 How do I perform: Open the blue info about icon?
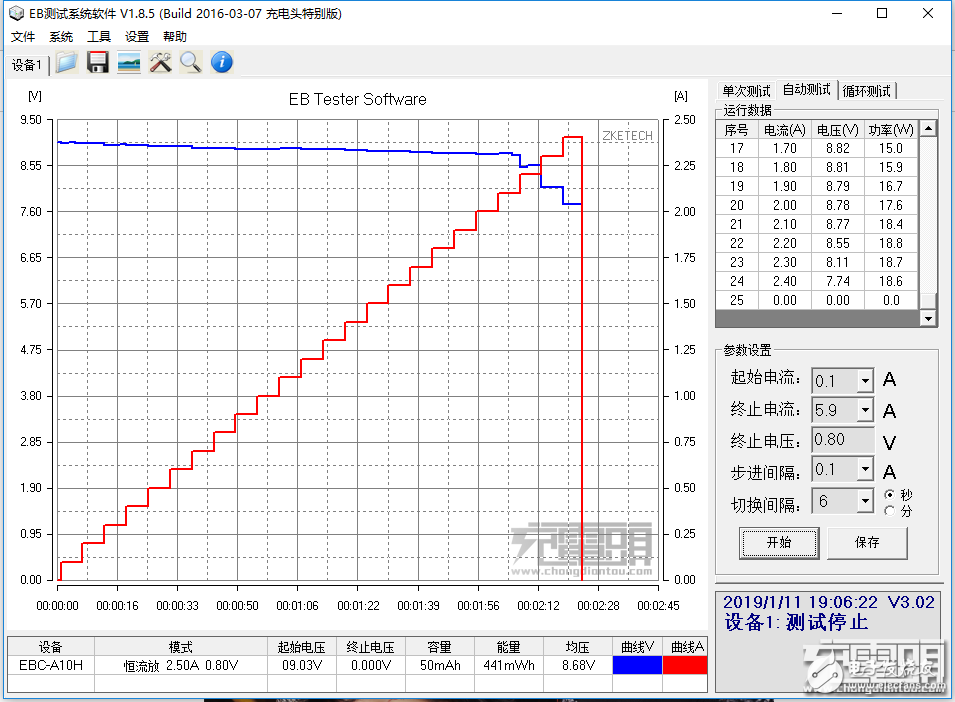pos(222,62)
